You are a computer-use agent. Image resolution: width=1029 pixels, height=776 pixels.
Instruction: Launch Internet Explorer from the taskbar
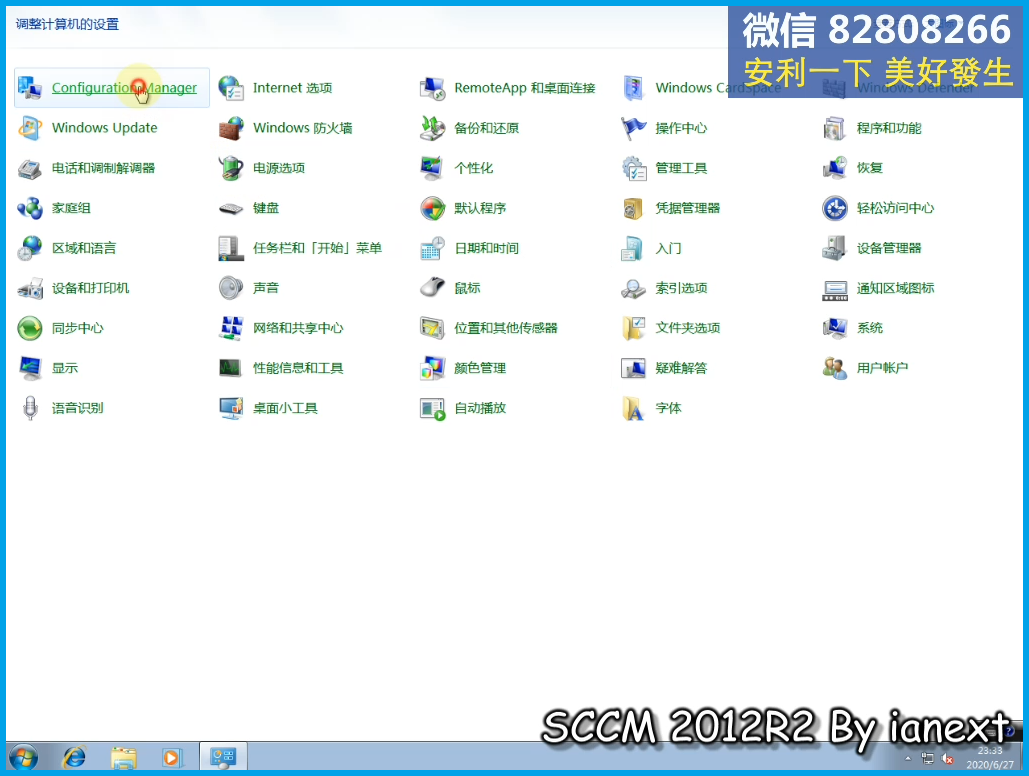click(x=74, y=758)
